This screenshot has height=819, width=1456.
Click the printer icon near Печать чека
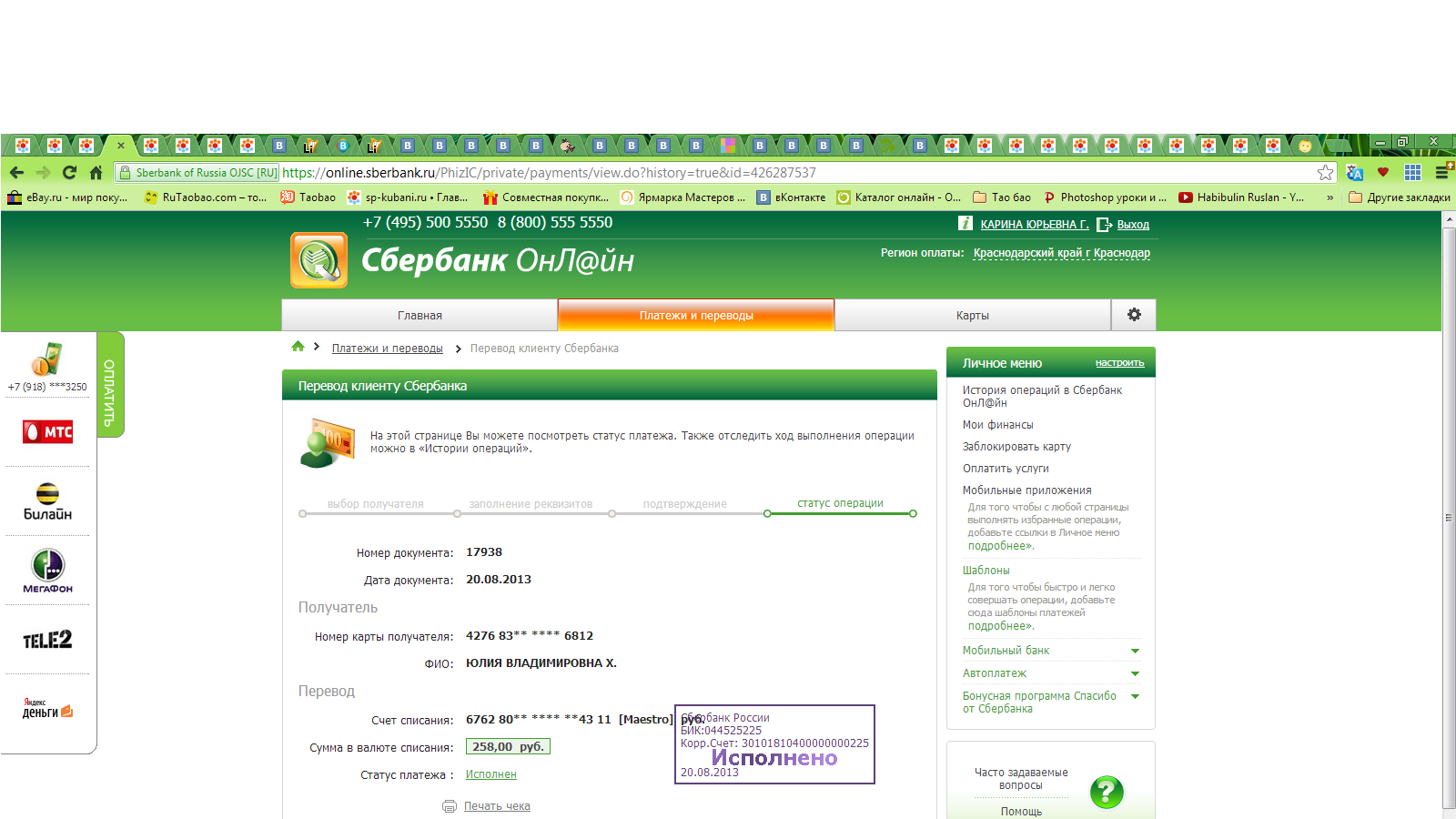coord(450,806)
